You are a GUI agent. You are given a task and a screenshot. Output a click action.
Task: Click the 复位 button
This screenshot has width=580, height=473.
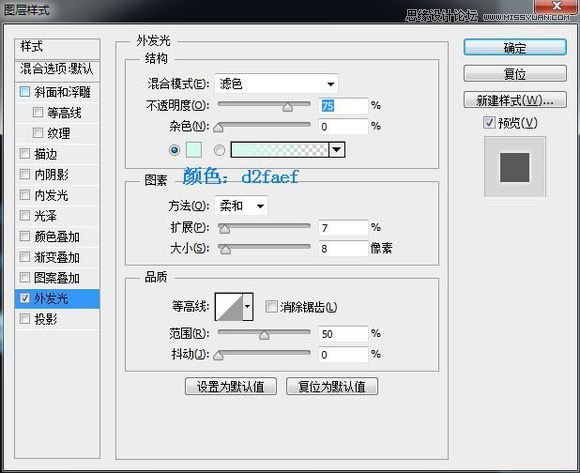515,74
